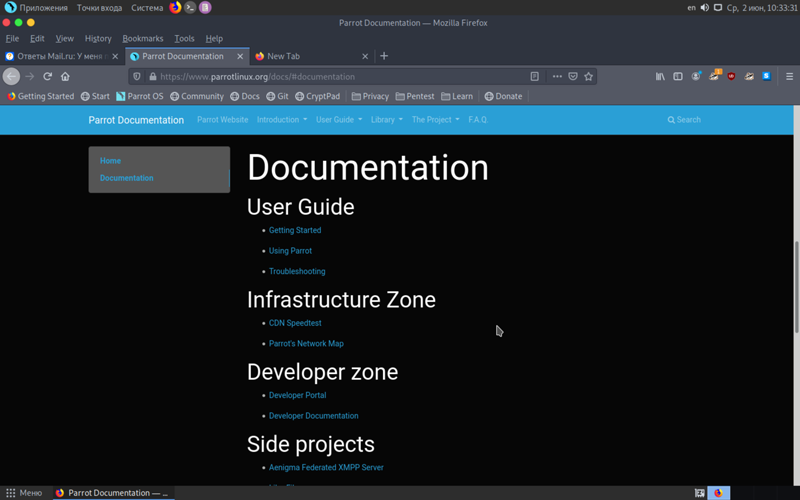Click Home in the sidebar
This screenshot has width=800, height=500.
(110, 161)
